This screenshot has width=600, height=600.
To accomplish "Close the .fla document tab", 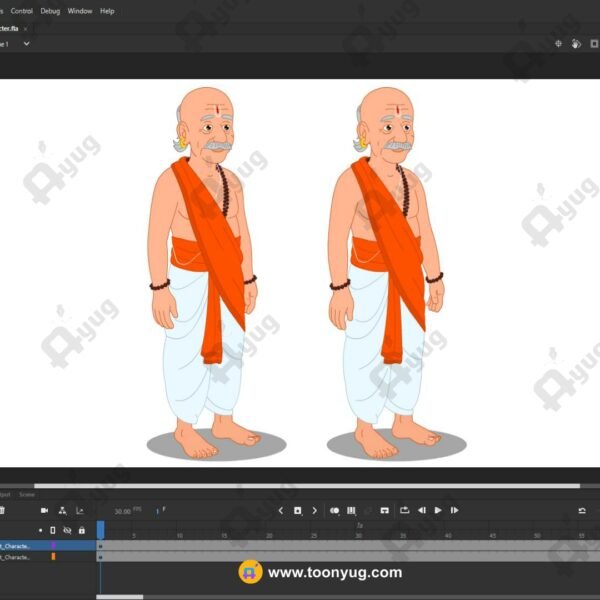I will click(25, 29).
